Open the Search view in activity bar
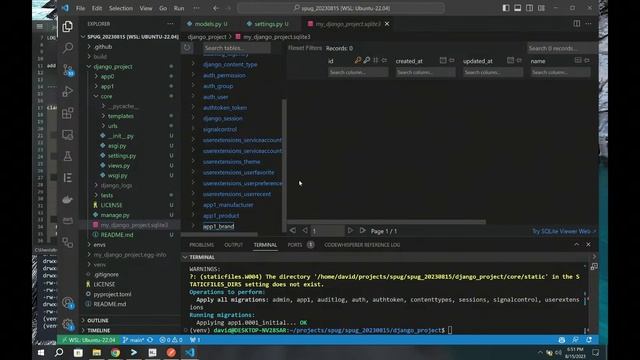The height and width of the screenshot is (360, 640). pyautogui.click(x=68, y=48)
